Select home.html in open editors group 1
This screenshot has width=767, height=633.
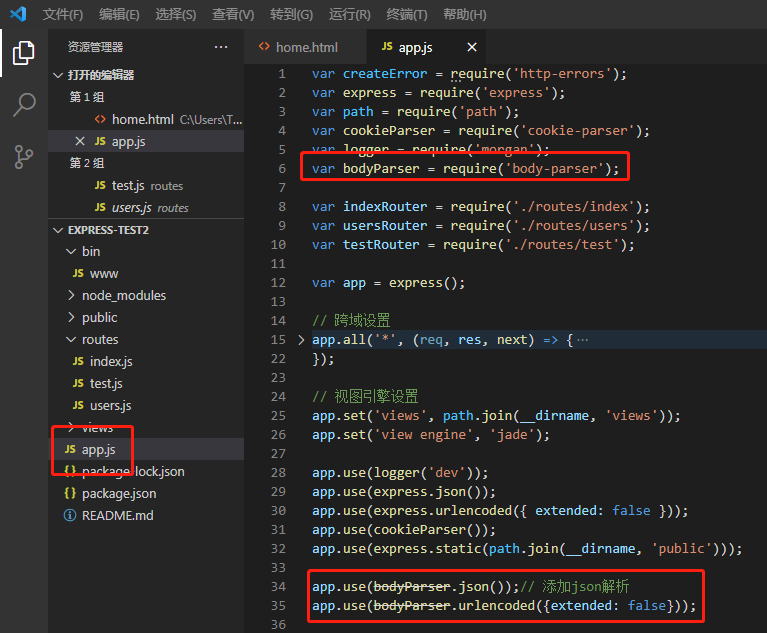(x=146, y=119)
